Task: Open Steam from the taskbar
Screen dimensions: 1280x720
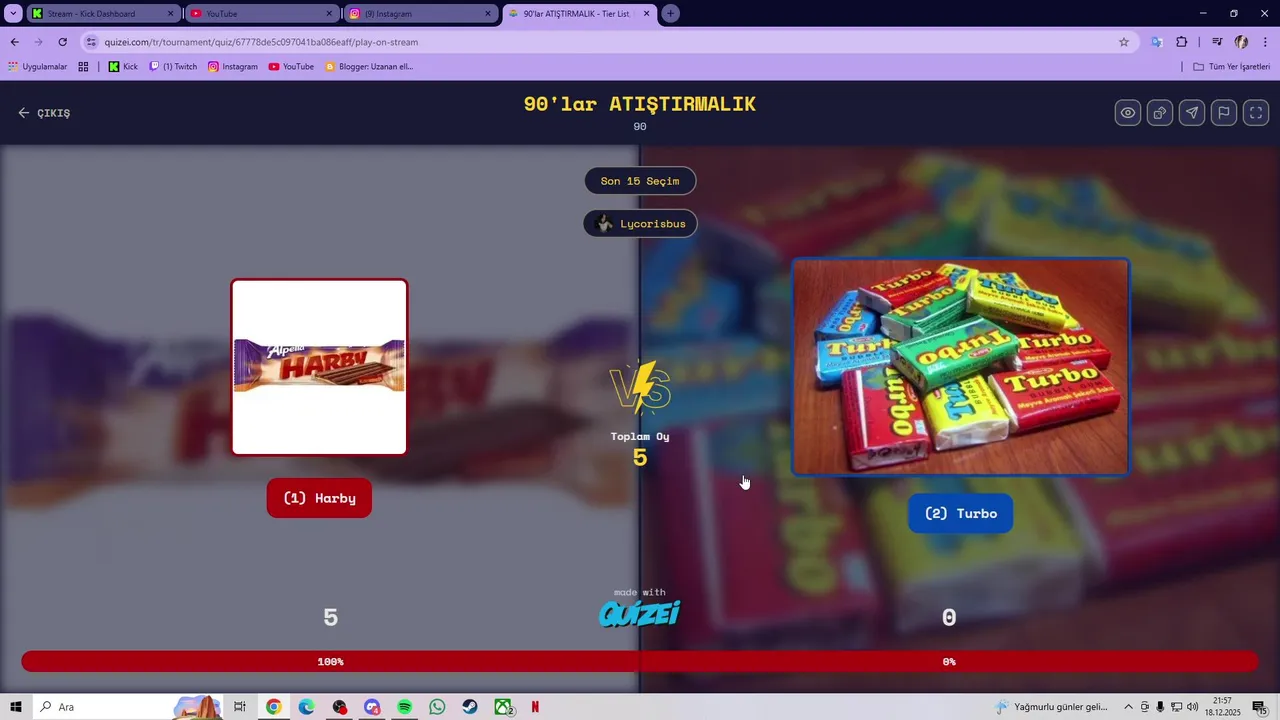Action: tap(470, 707)
